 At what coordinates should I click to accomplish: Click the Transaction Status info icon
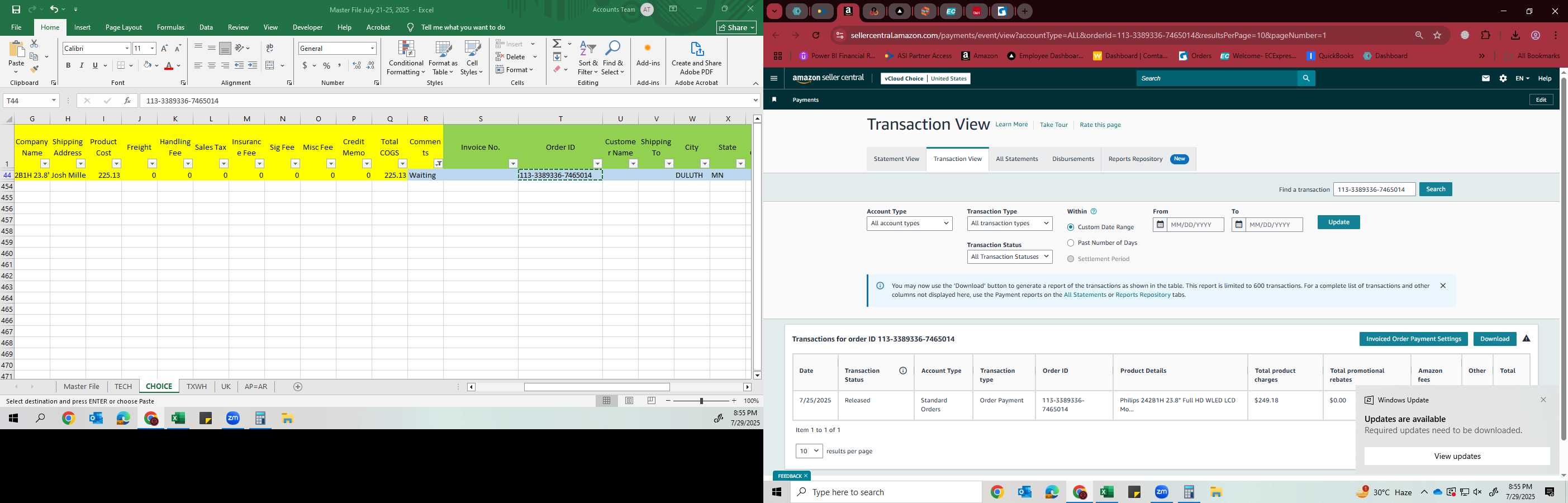(902, 371)
